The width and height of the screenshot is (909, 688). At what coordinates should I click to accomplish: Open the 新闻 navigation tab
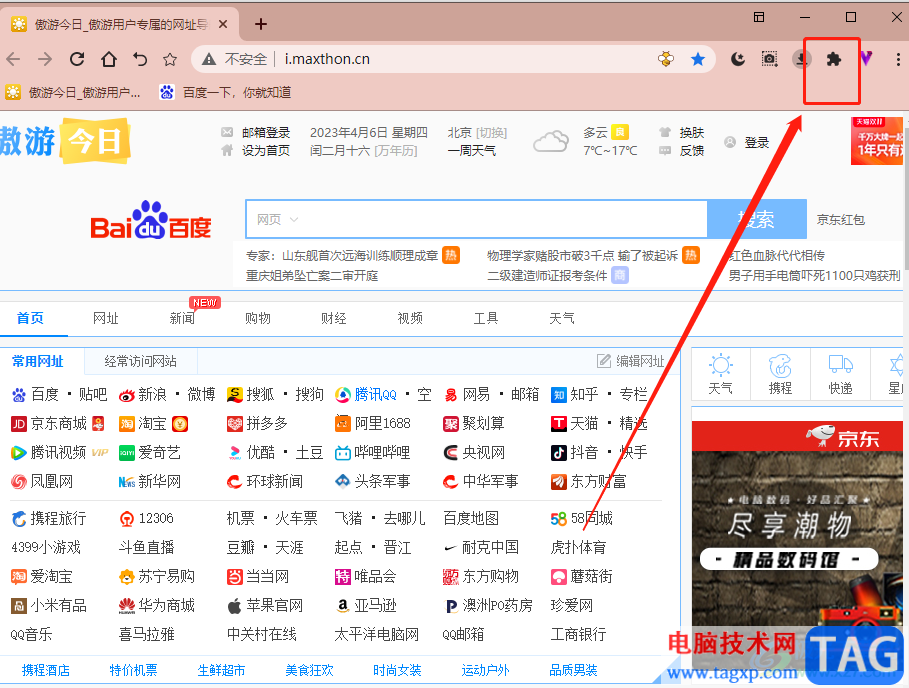click(x=182, y=318)
